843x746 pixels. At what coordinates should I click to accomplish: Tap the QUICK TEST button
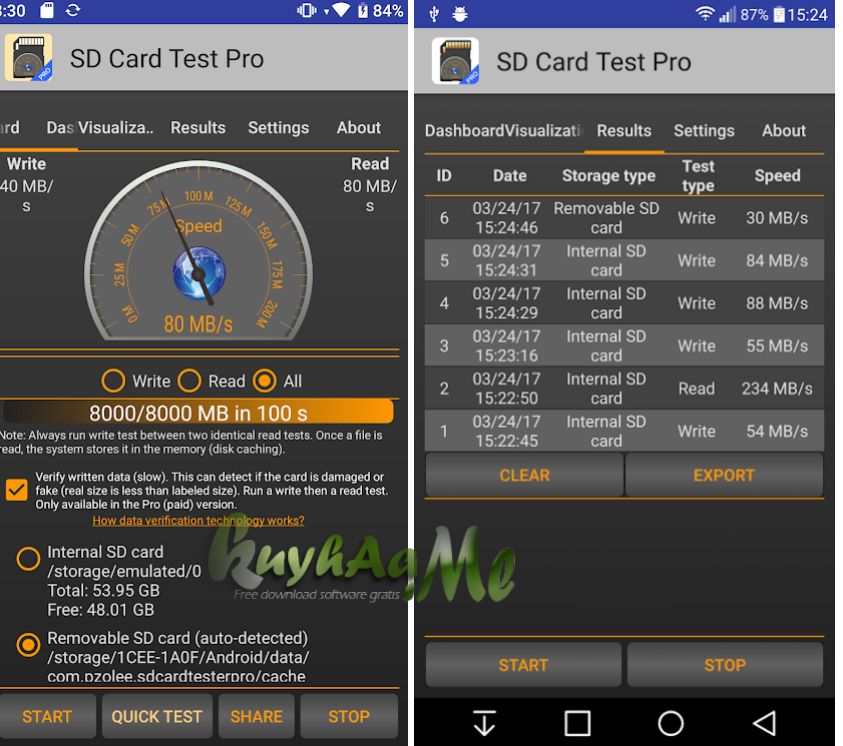pos(157,716)
